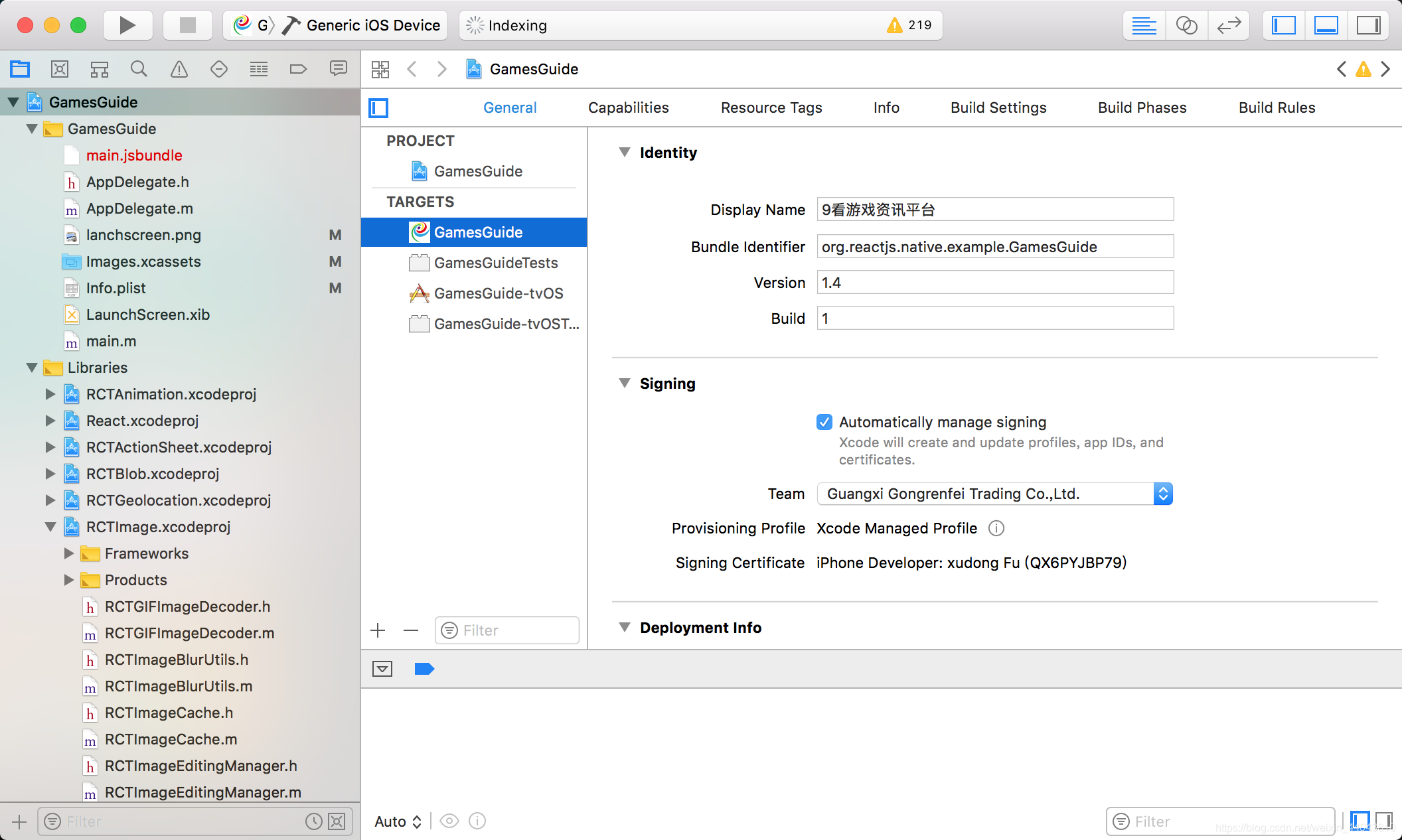Screen dimensions: 1402x840
Task: Click the Quick Look eye icon in debug bar
Action: (449, 821)
